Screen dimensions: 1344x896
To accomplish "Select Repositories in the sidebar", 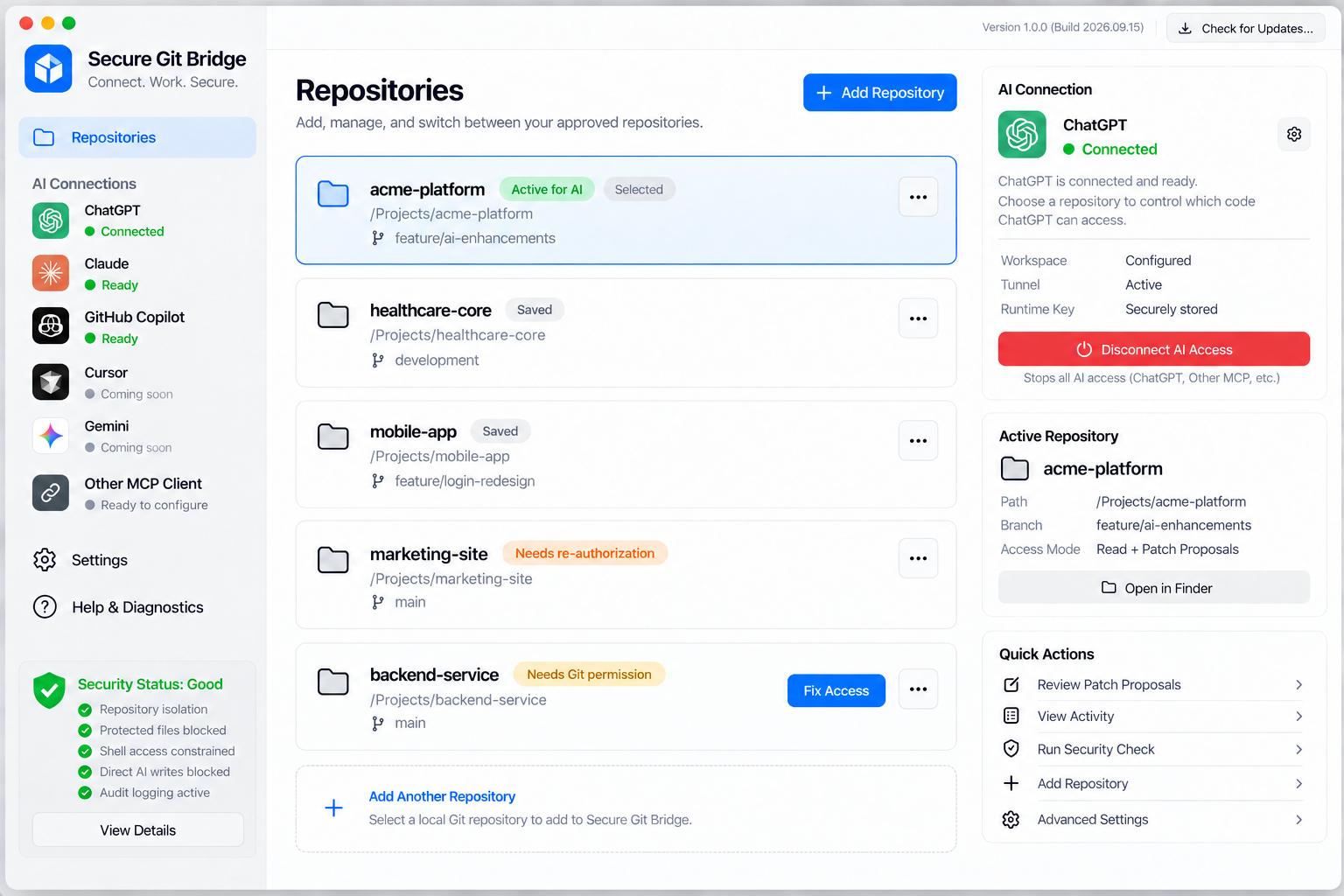I will tap(137, 137).
